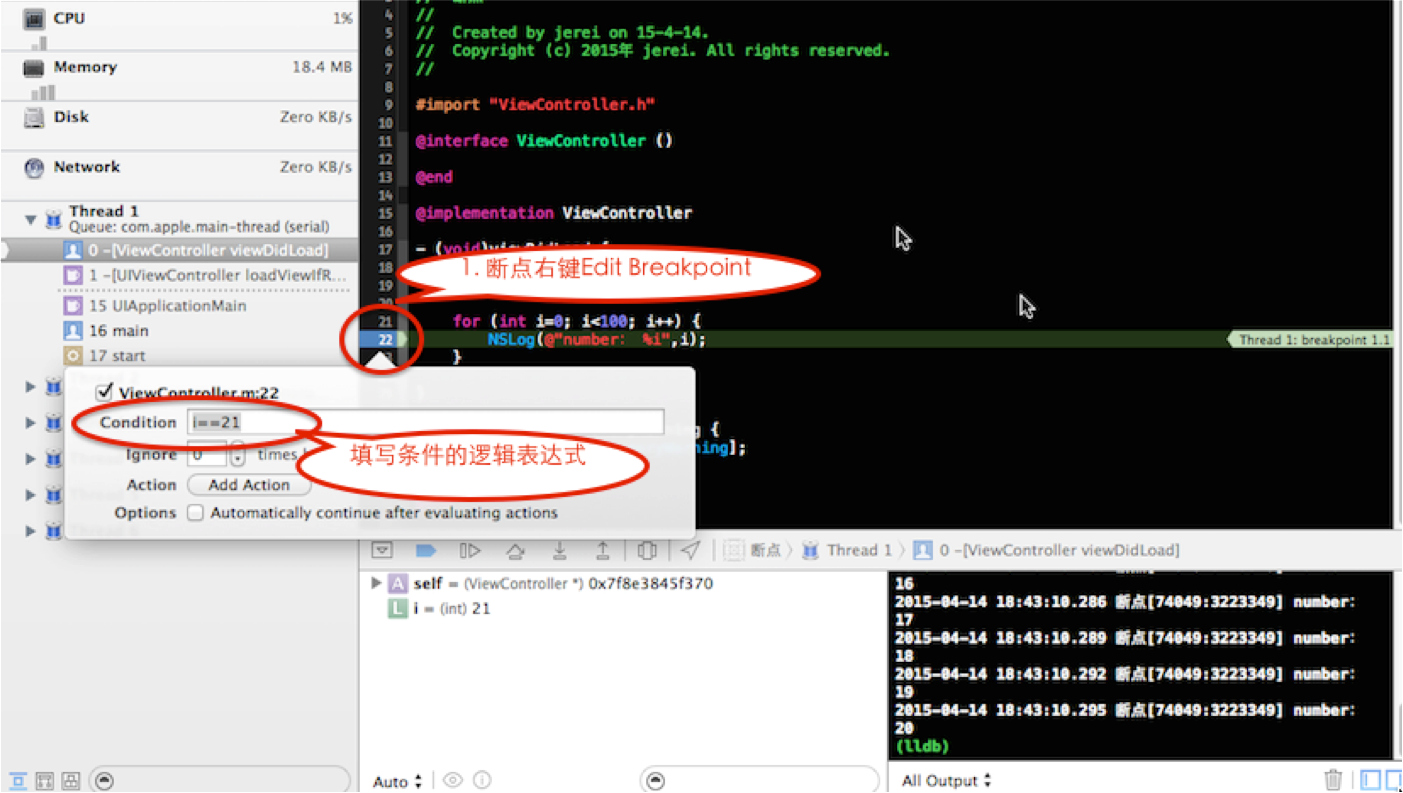Uncheck the ViewController.m:22 breakpoint checkbox
The image size is (1403, 793).
(104, 391)
